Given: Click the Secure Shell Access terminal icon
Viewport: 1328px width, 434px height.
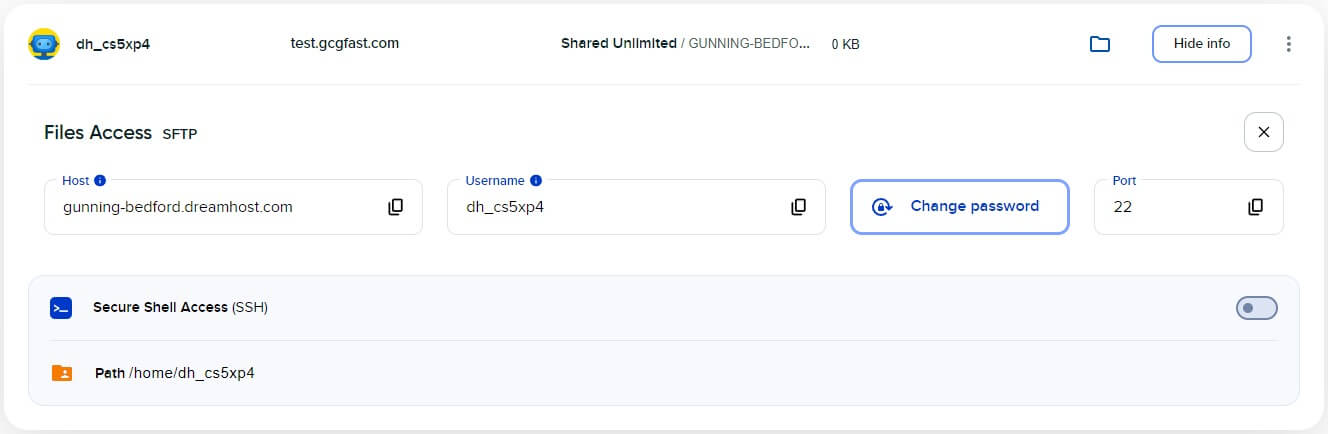Looking at the screenshot, I should [x=61, y=308].
